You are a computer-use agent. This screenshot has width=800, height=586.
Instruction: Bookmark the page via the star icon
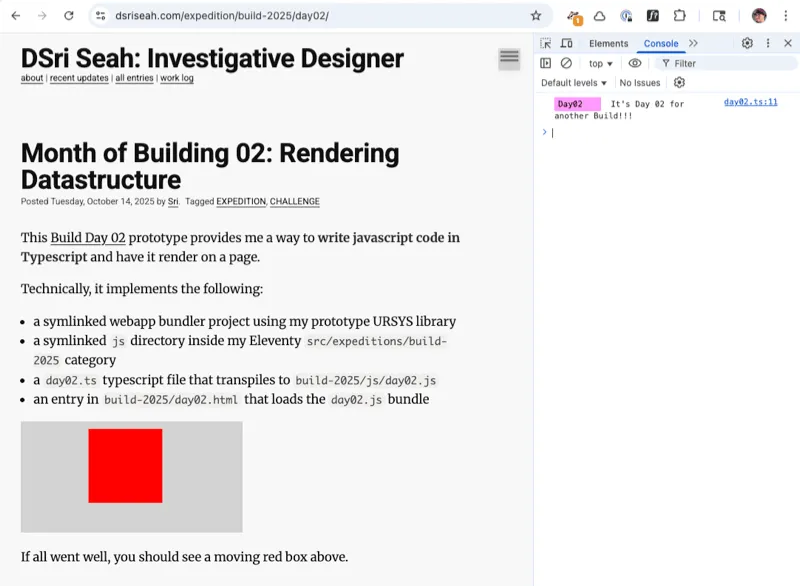[x=537, y=16]
